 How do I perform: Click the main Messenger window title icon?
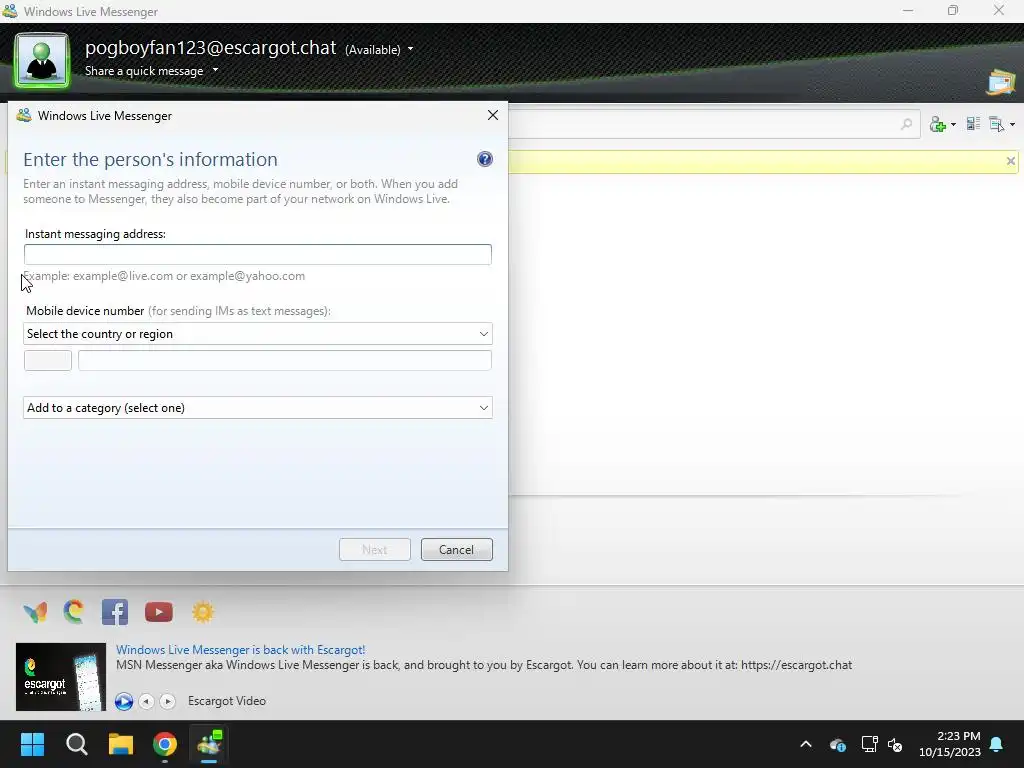pos(10,11)
